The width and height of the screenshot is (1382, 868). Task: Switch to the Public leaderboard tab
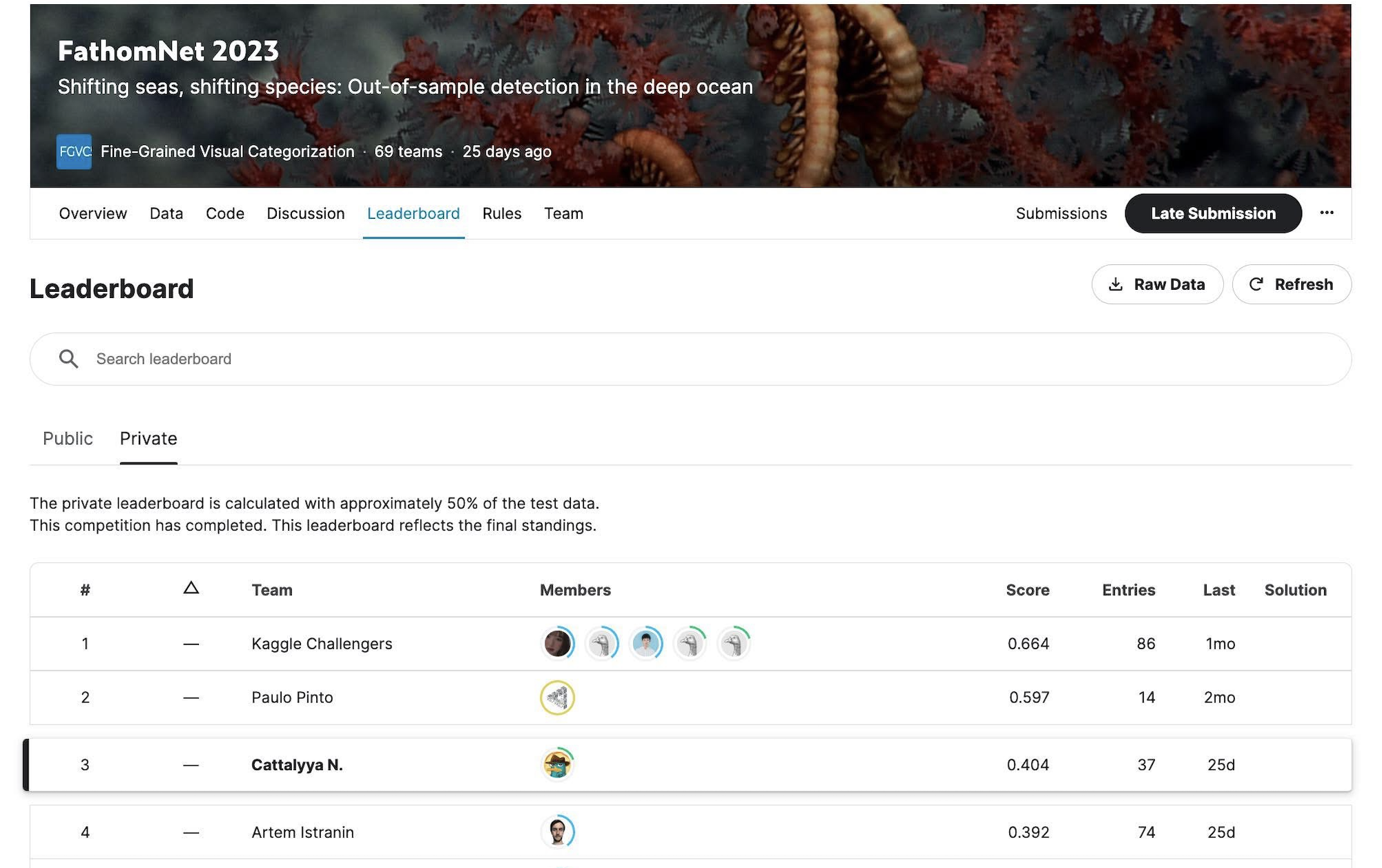68,439
